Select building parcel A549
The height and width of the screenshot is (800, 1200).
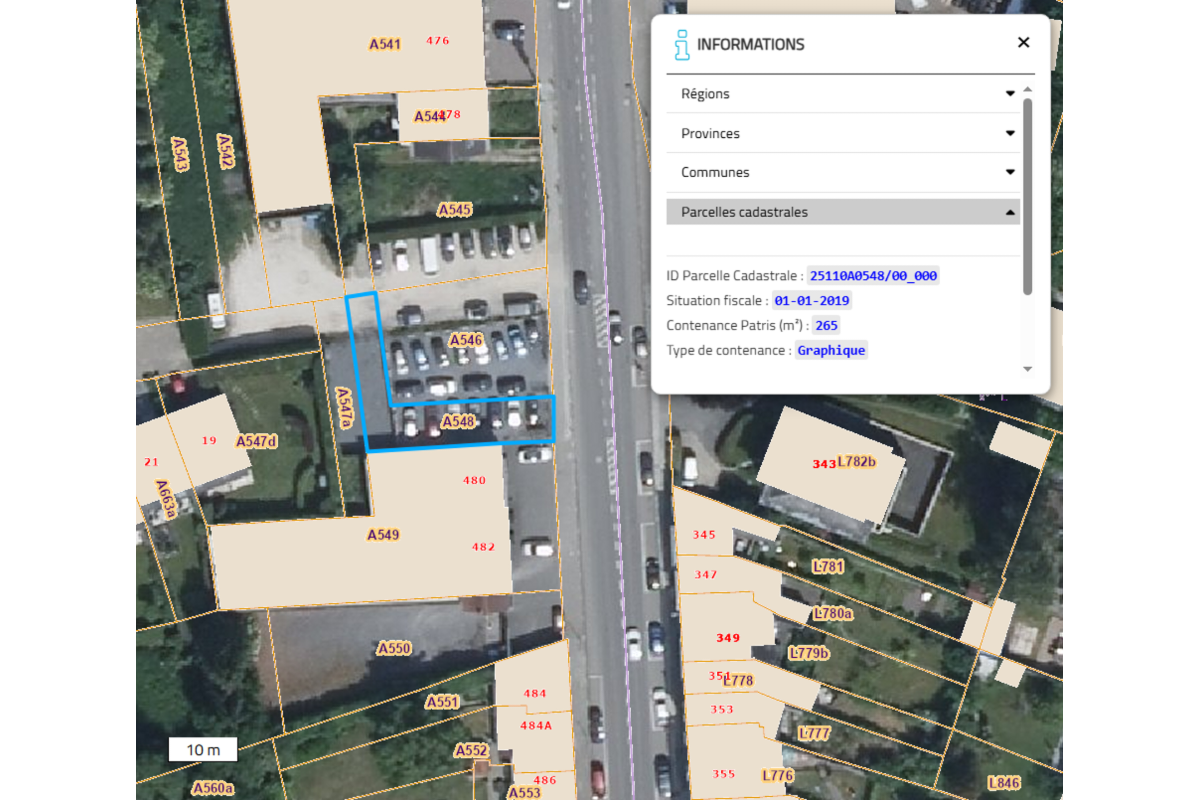(383, 535)
